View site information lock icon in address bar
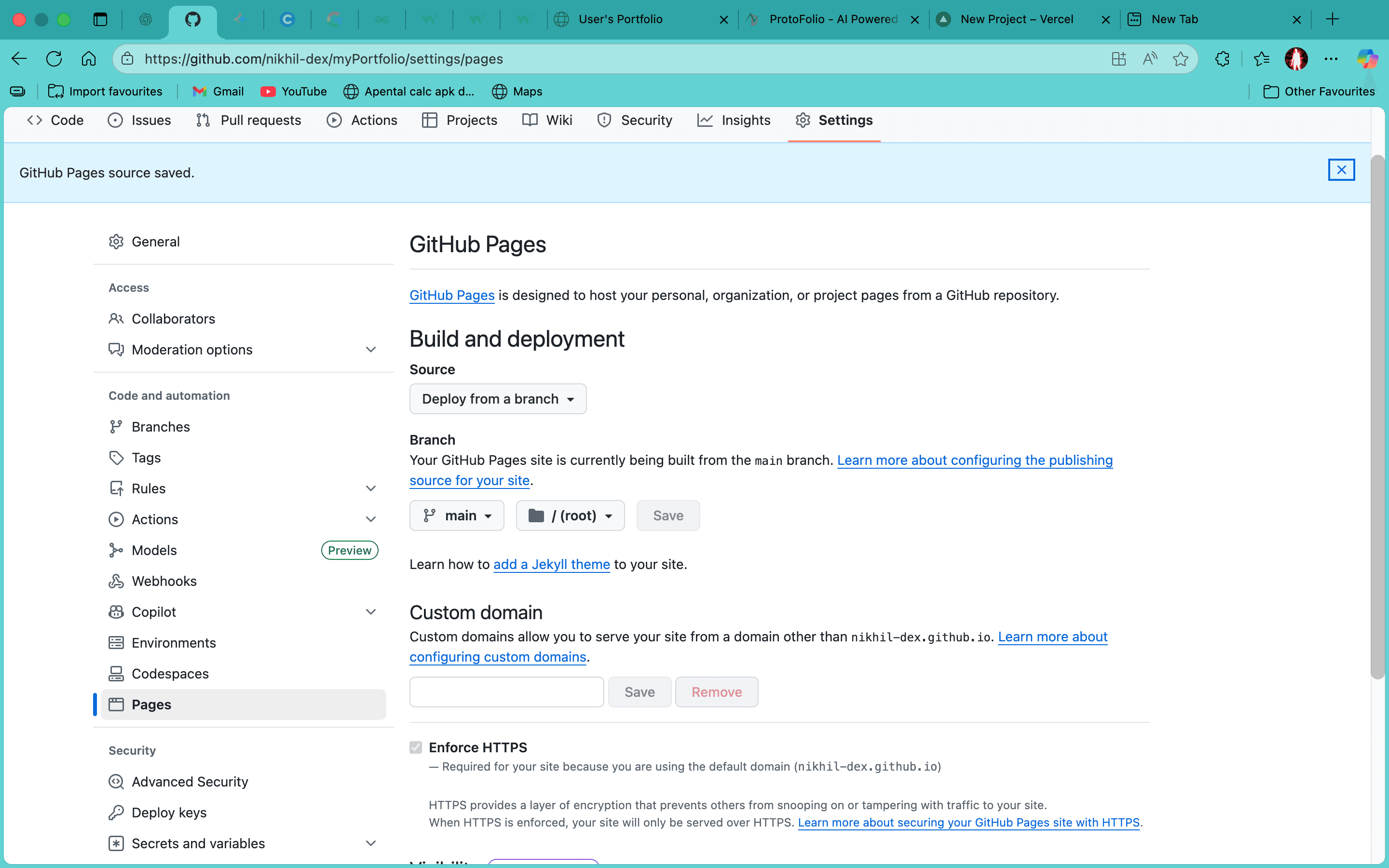 127,58
